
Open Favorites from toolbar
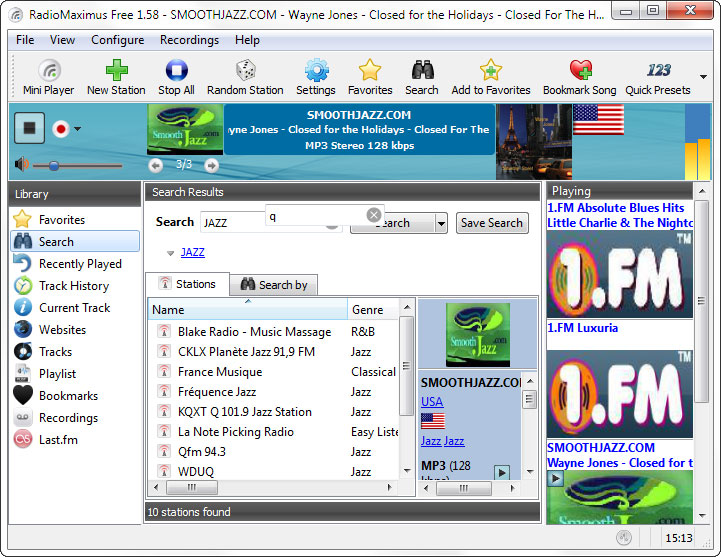tap(370, 77)
